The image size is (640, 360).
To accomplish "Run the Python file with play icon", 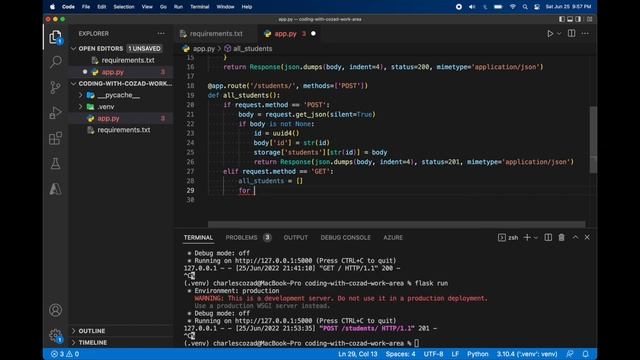I will (x=550, y=33).
